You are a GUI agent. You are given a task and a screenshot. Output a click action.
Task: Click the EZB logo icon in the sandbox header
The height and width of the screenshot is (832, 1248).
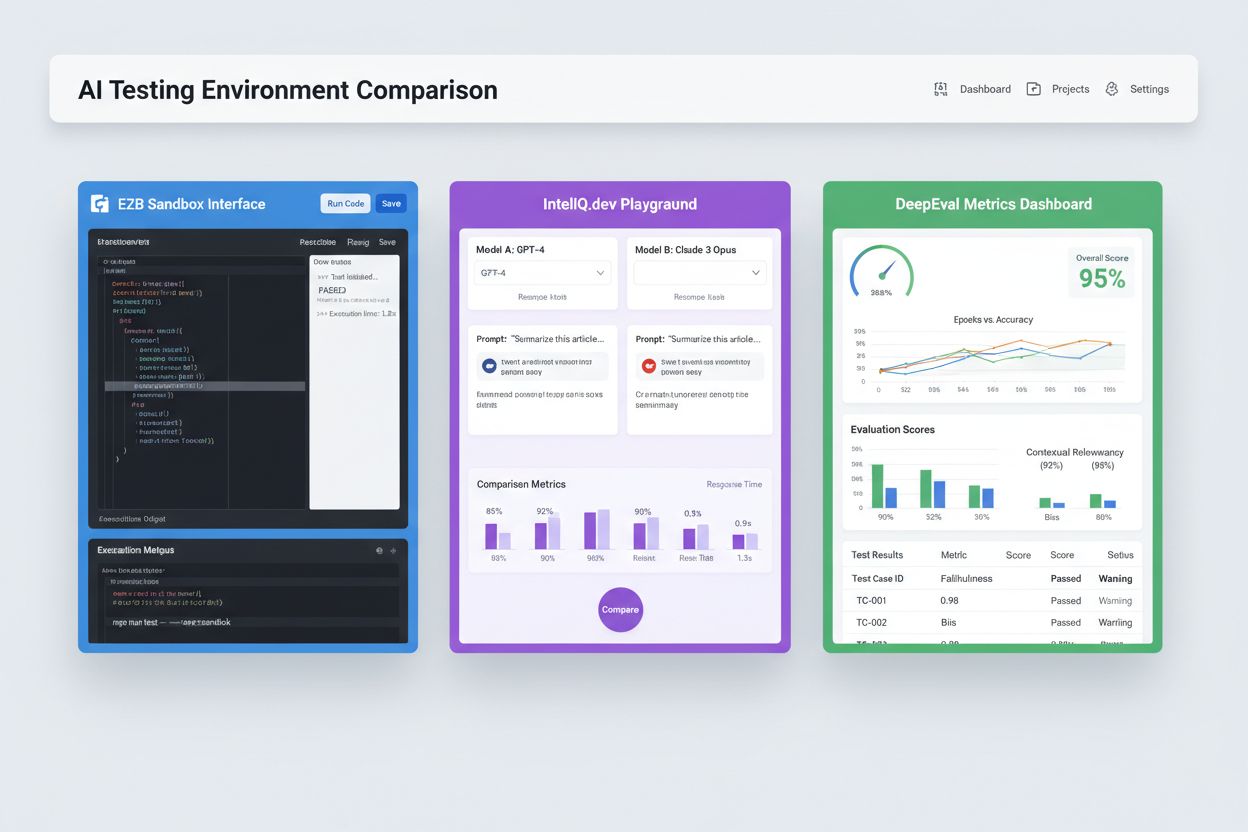100,203
